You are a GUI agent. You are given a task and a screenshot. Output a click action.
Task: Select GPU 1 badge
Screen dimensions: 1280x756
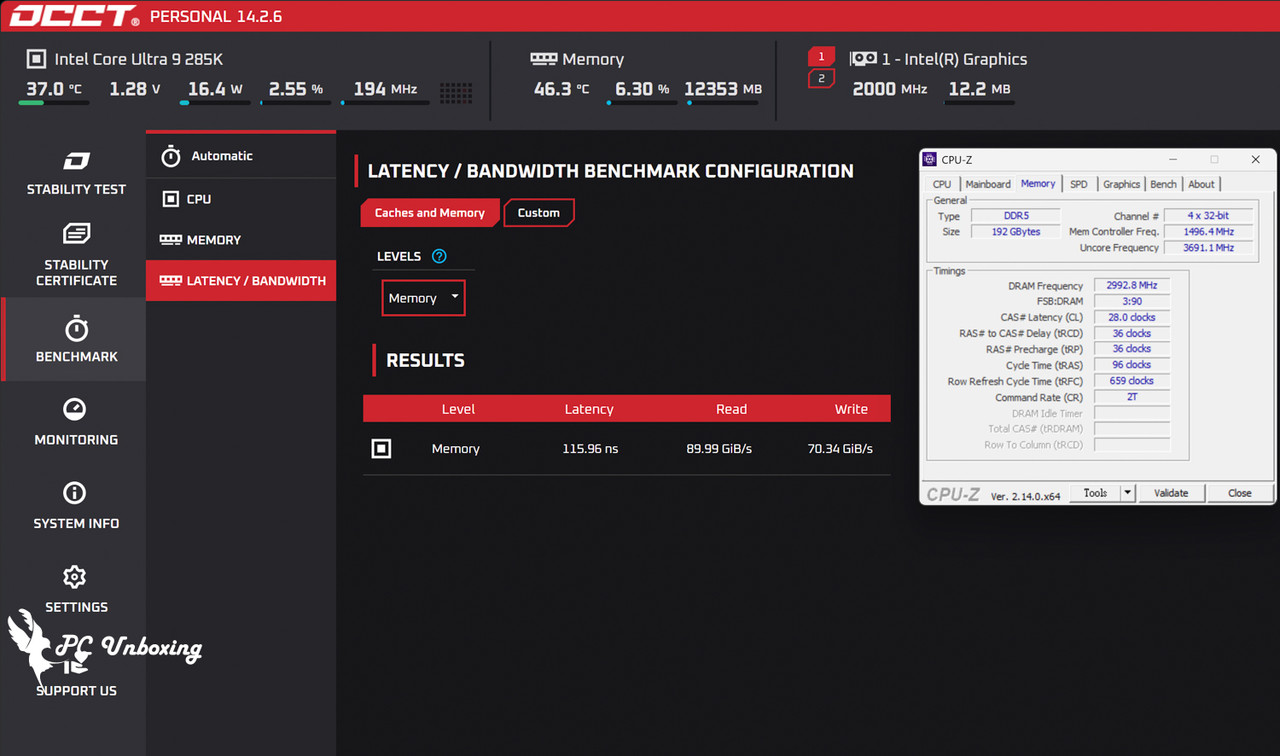tap(821, 56)
